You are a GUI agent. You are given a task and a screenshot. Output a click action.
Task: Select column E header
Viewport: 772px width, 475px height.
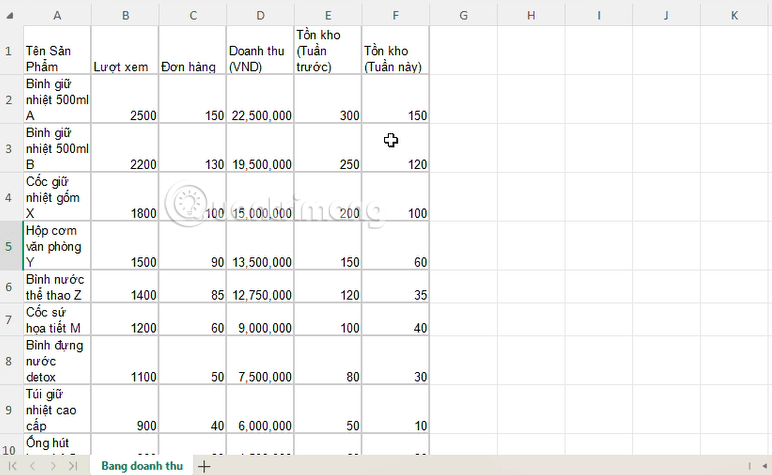tap(328, 15)
